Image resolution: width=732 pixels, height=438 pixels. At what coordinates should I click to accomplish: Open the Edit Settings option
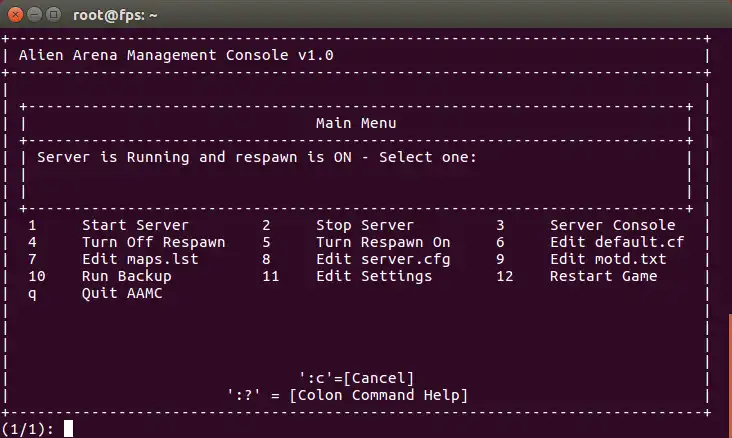click(x=374, y=276)
